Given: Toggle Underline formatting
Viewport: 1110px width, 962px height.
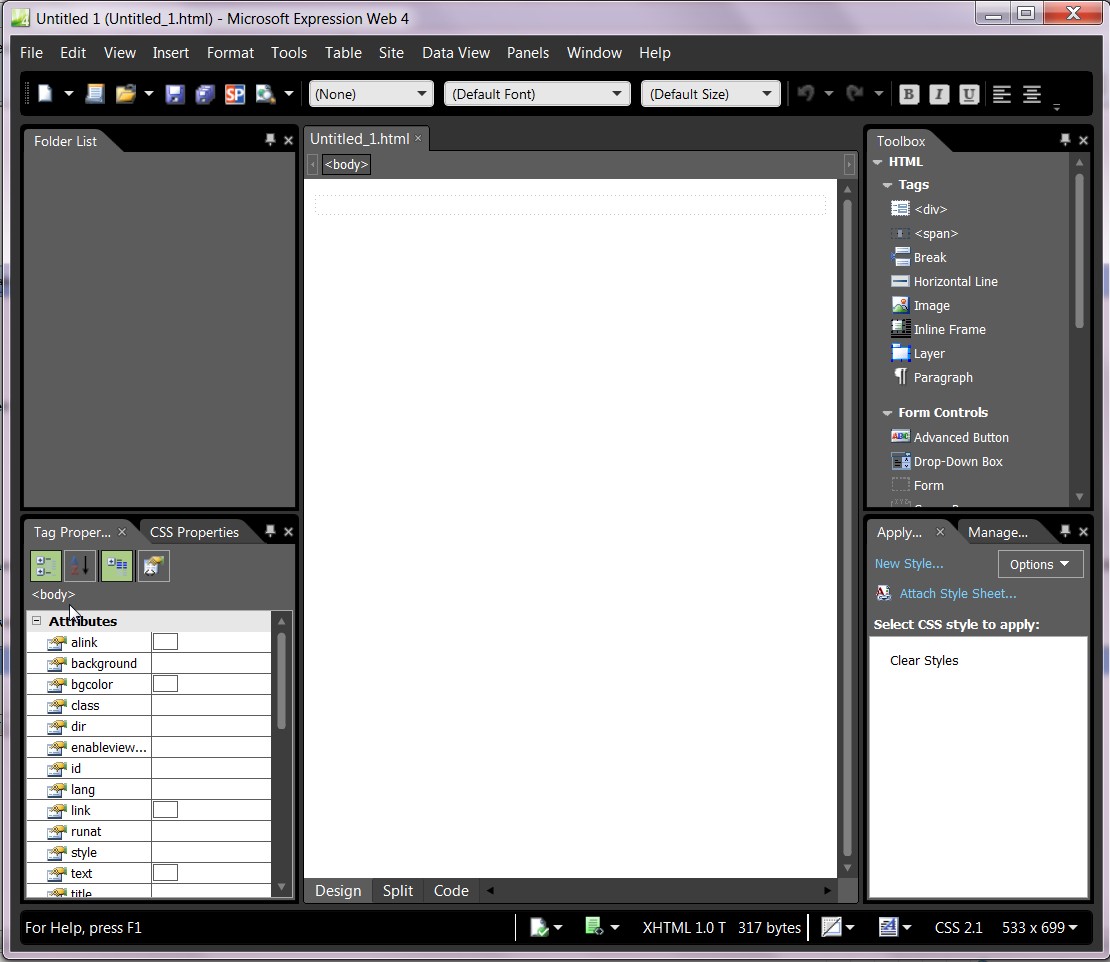Looking at the screenshot, I should pos(968,93).
